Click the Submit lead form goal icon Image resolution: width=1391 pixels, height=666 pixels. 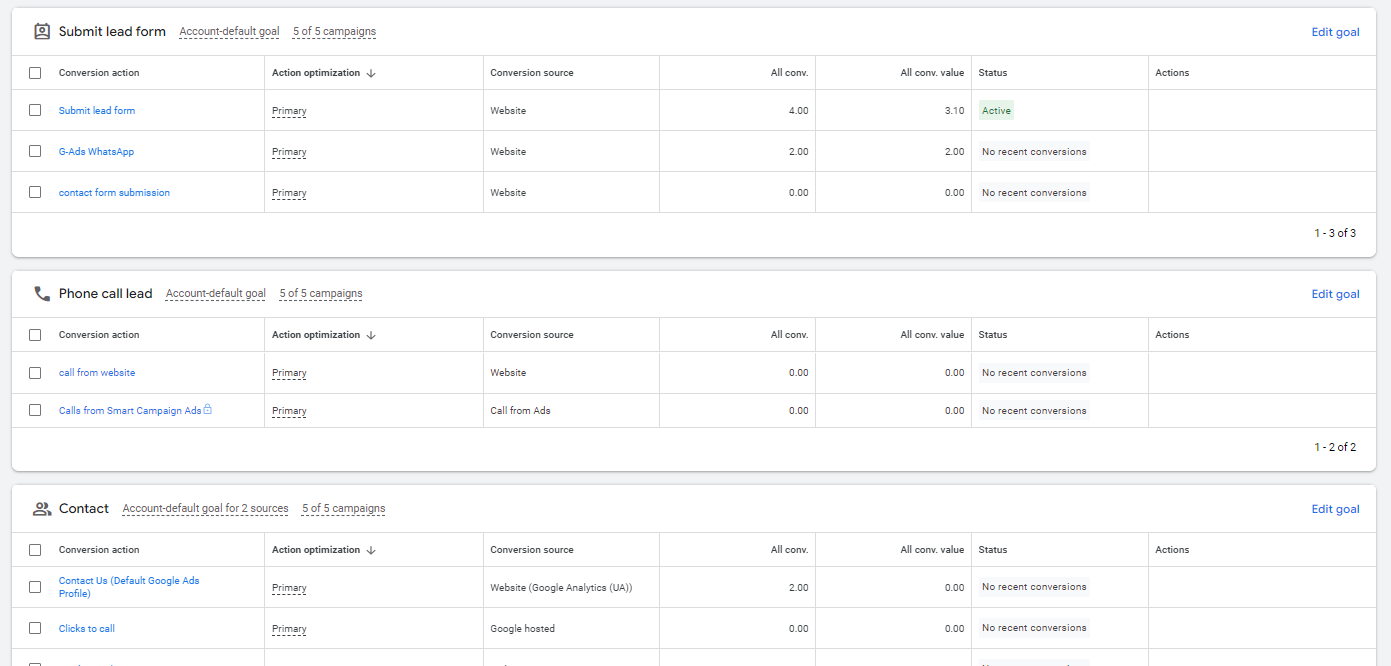click(42, 31)
